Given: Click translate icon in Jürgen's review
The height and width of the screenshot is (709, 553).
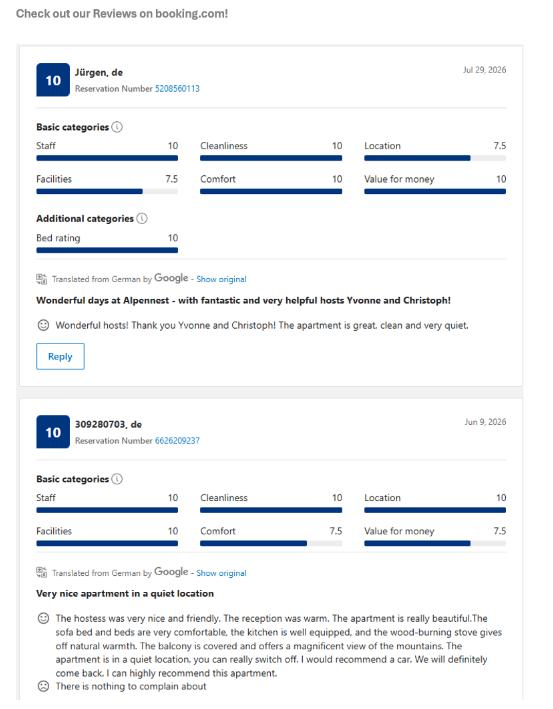Looking at the screenshot, I should [42, 279].
